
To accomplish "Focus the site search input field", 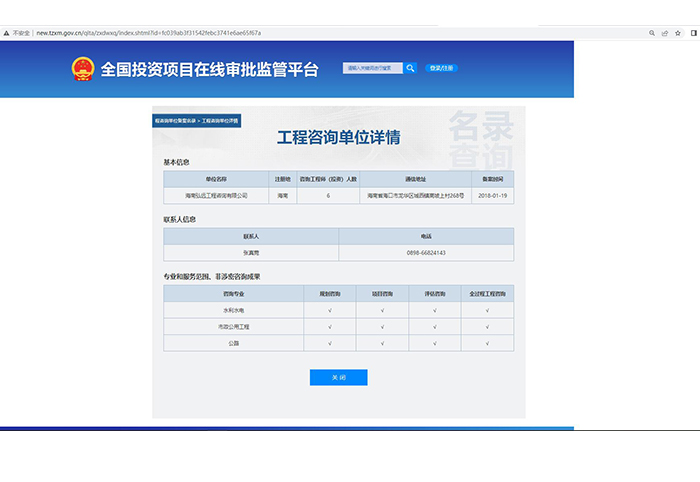I will pyautogui.click(x=372, y=68).
